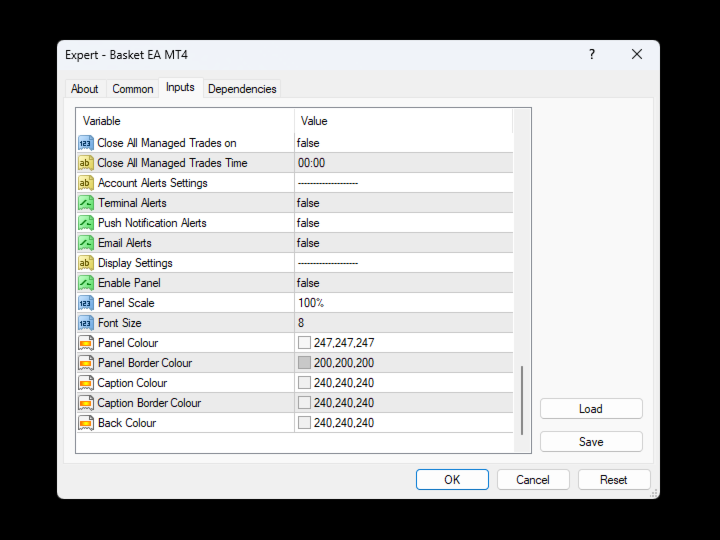720x540 pixels.
Task: Select the Font Size row label
Action: [x=119, y=323]
